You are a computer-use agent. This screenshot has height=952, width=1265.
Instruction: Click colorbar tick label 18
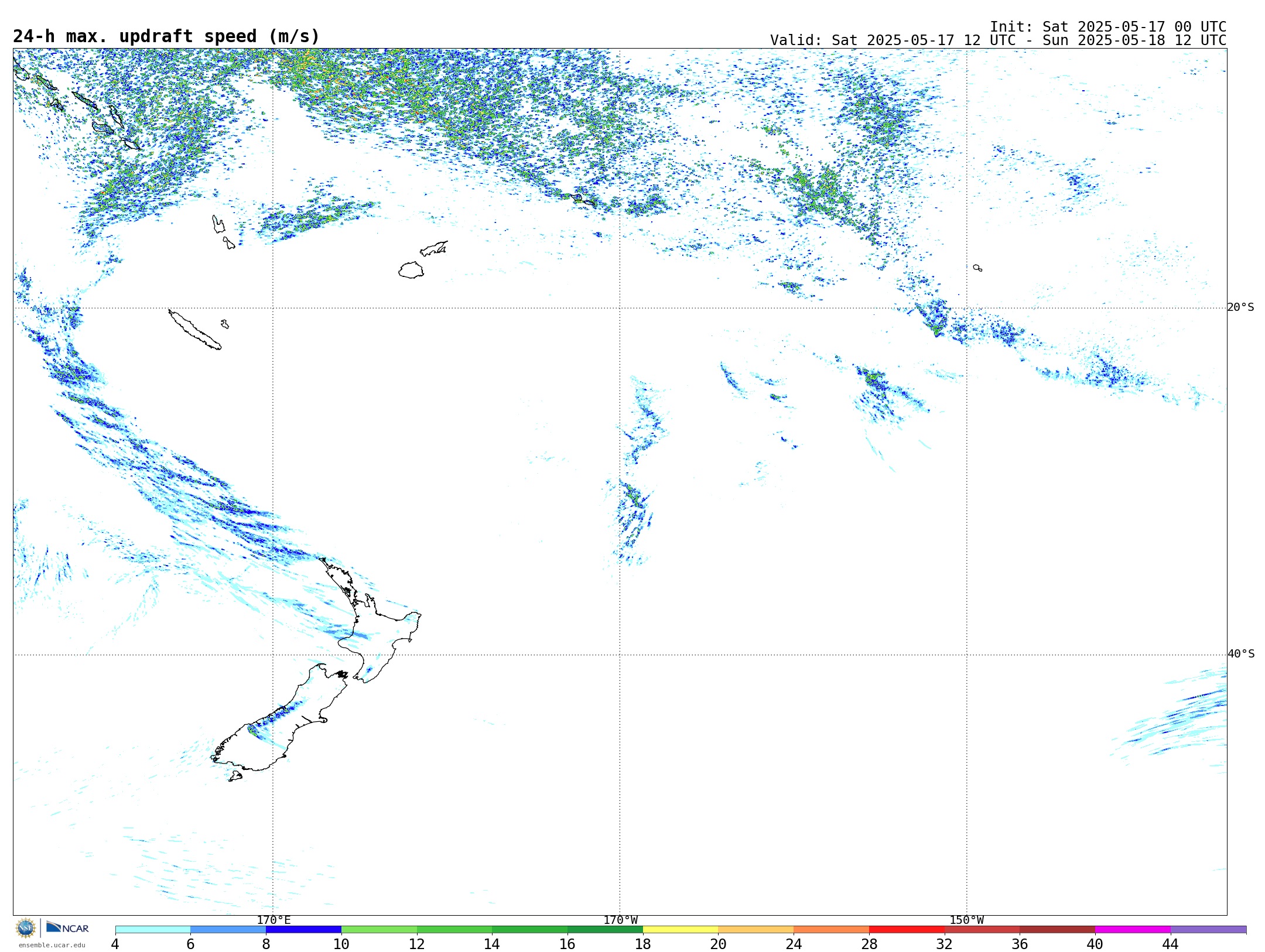pos(643,944)
